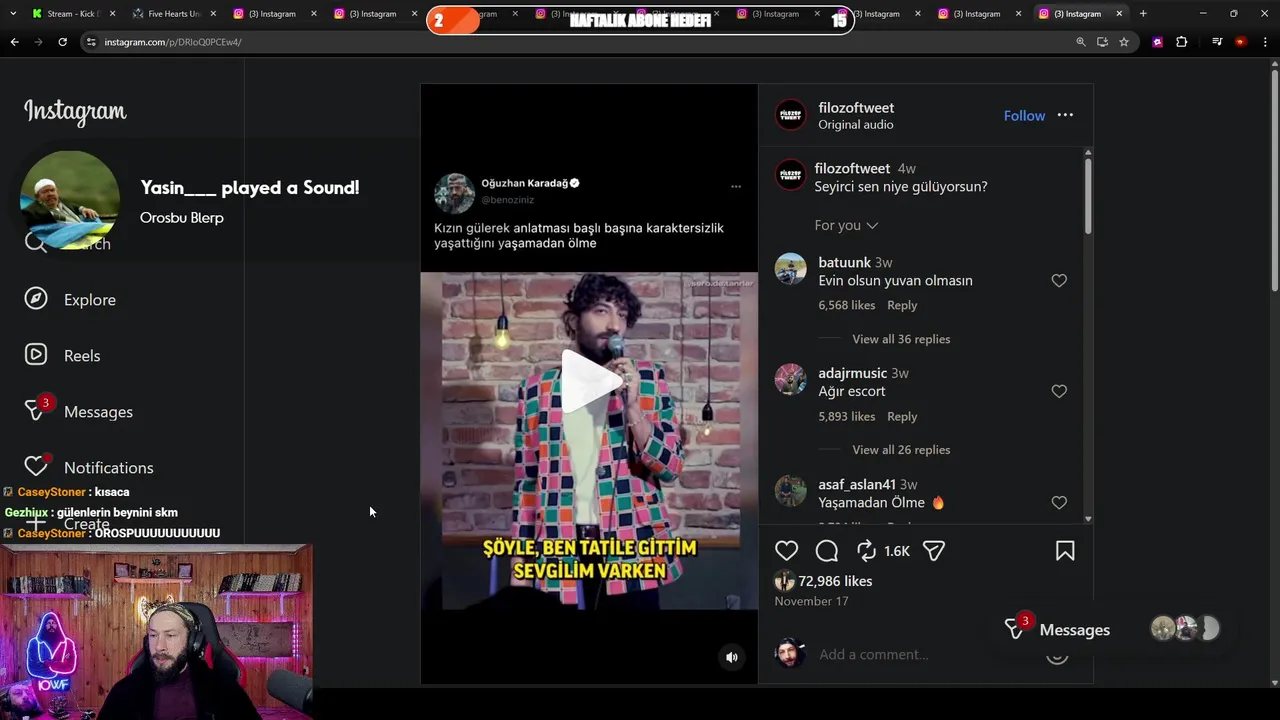Toggle video sound with speaker icon
Viewport: 1280px width, 720px height.
pyautogui.click(x=732, y=657)
